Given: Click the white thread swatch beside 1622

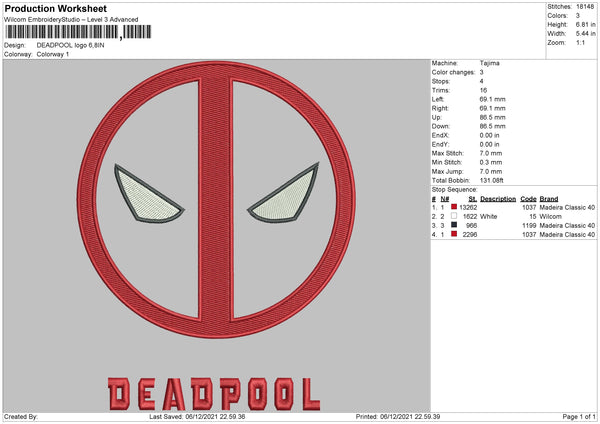Looking at the screenshot, I should pos(454,216).
